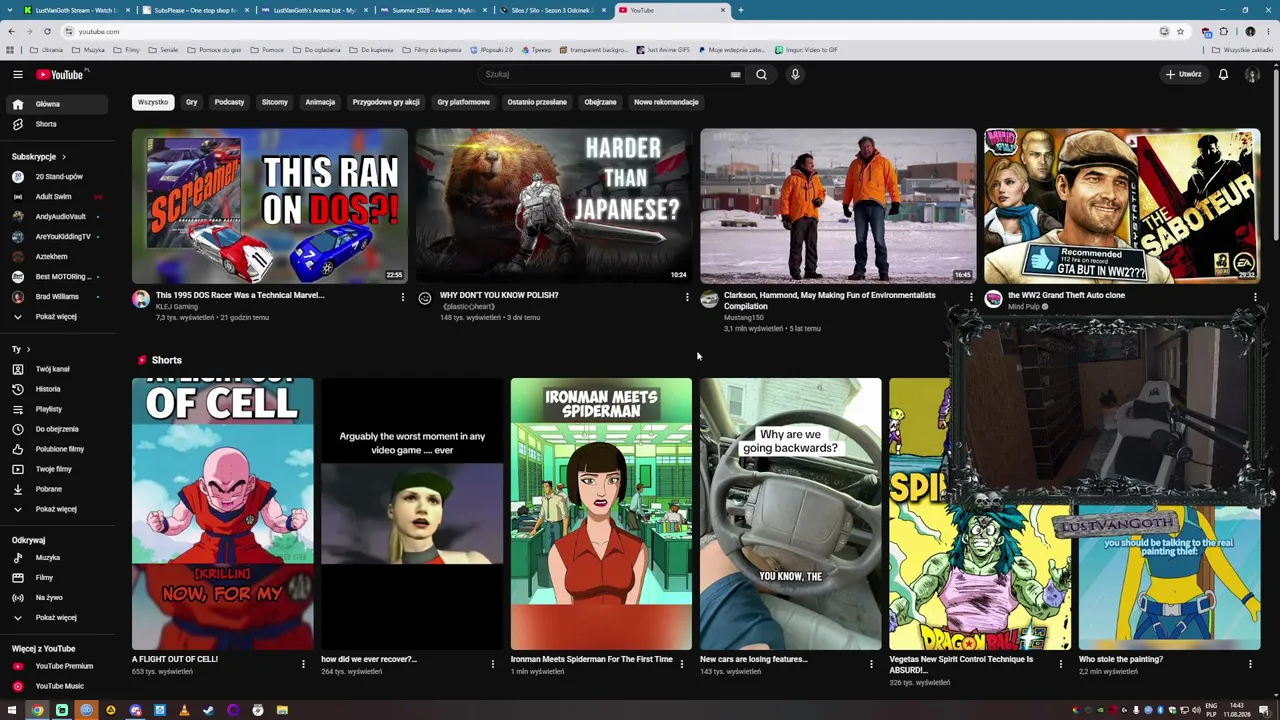Start voice search with the microphone icon

tap(795, 74)
